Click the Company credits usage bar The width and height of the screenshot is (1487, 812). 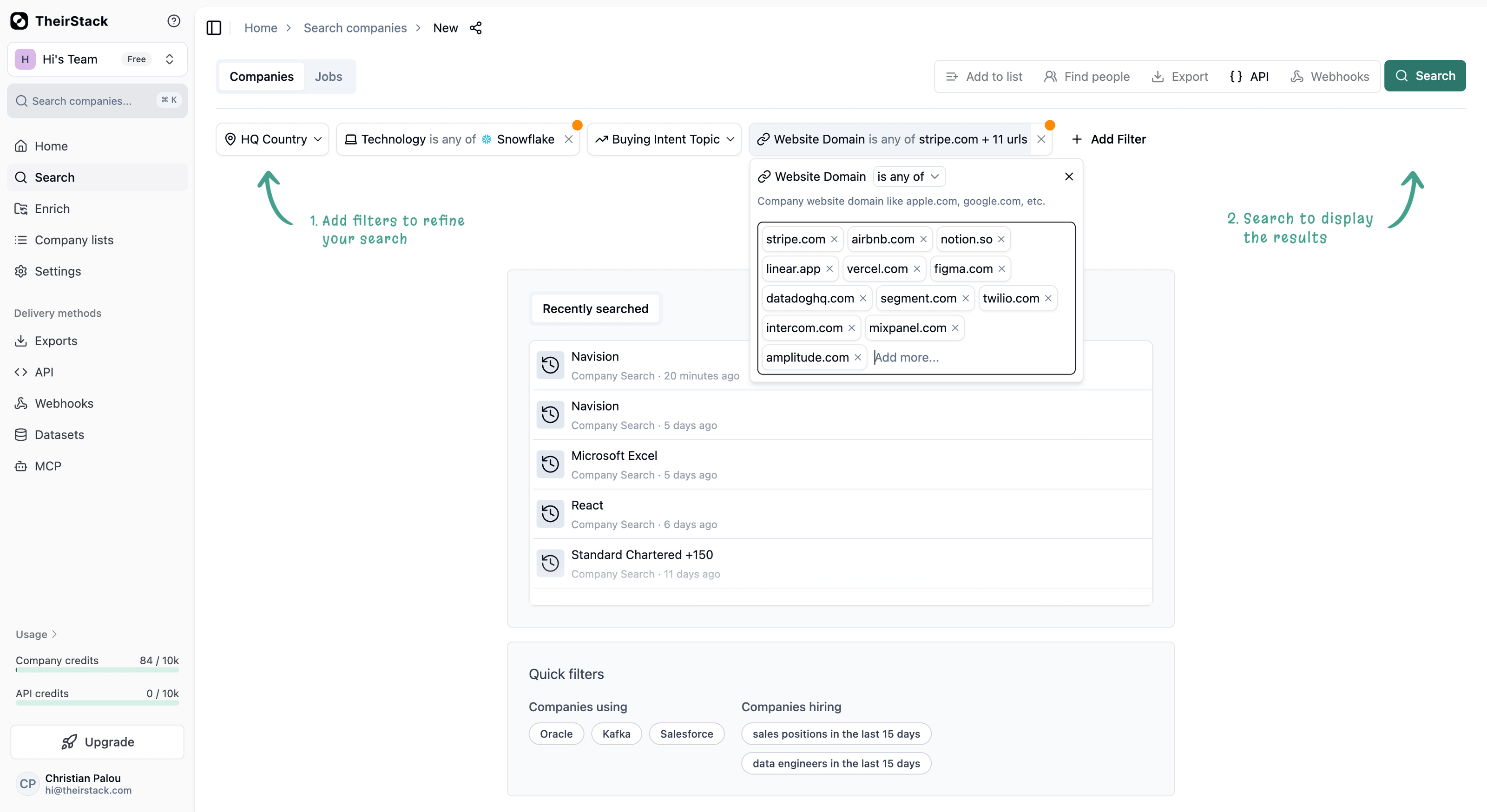click(x=97, y=670)
